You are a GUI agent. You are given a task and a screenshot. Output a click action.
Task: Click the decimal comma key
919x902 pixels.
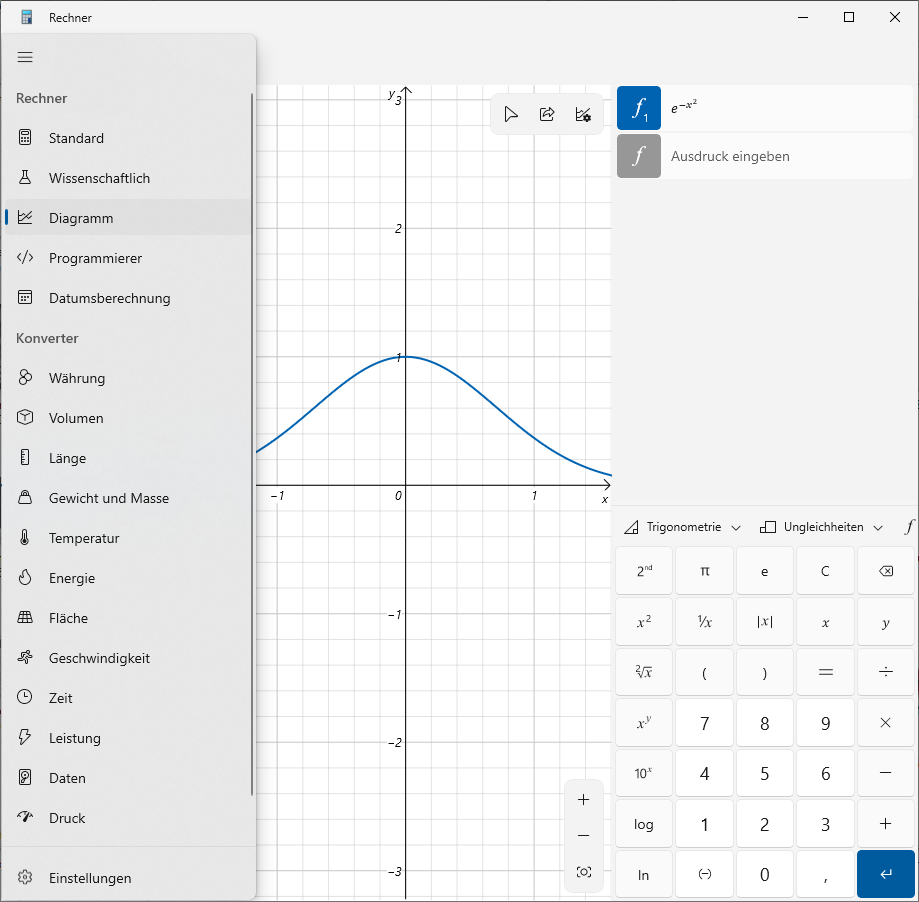tap(825, 875)
